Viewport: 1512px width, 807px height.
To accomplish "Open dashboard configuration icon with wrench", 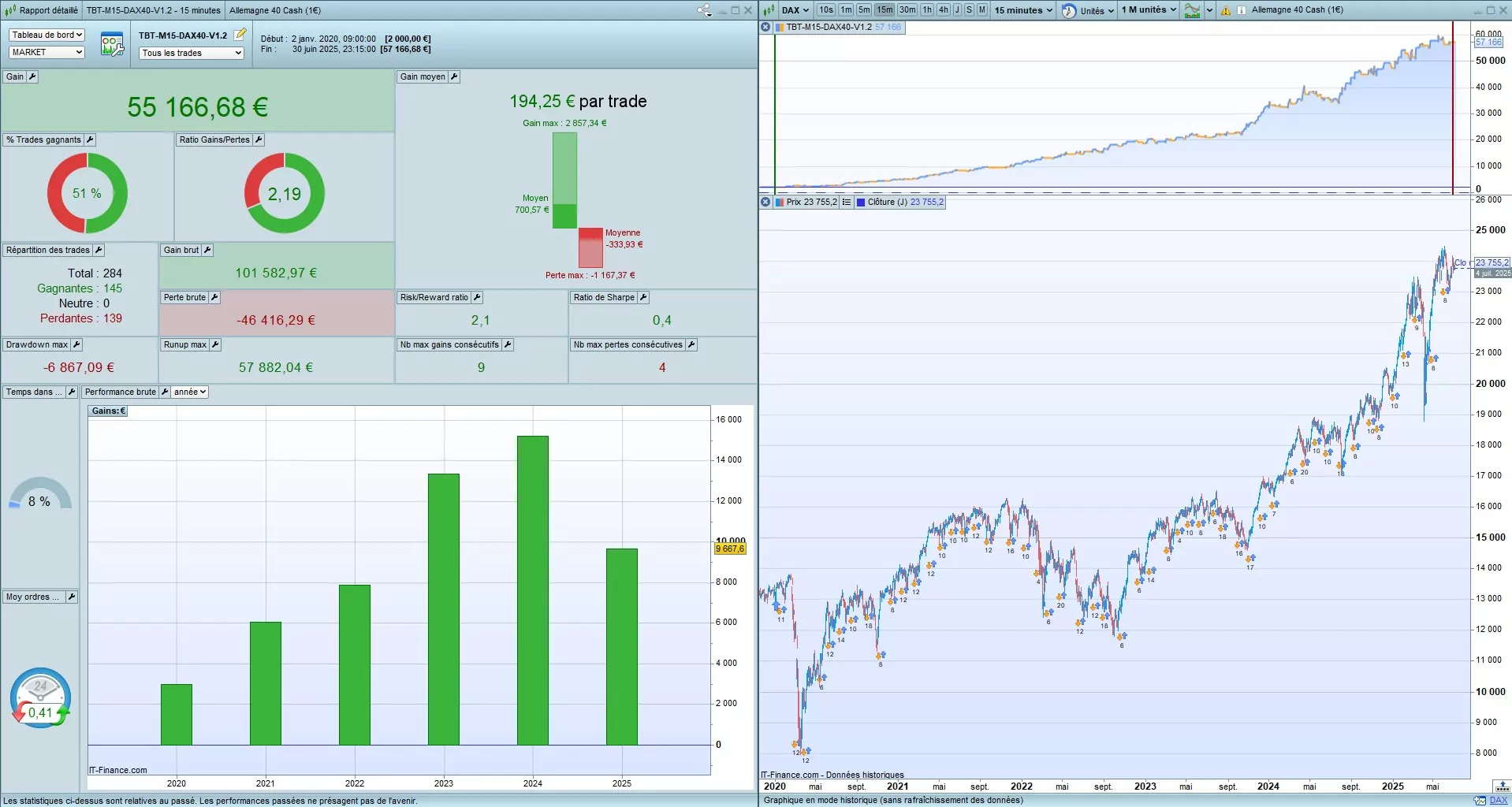I will (112, 44).
